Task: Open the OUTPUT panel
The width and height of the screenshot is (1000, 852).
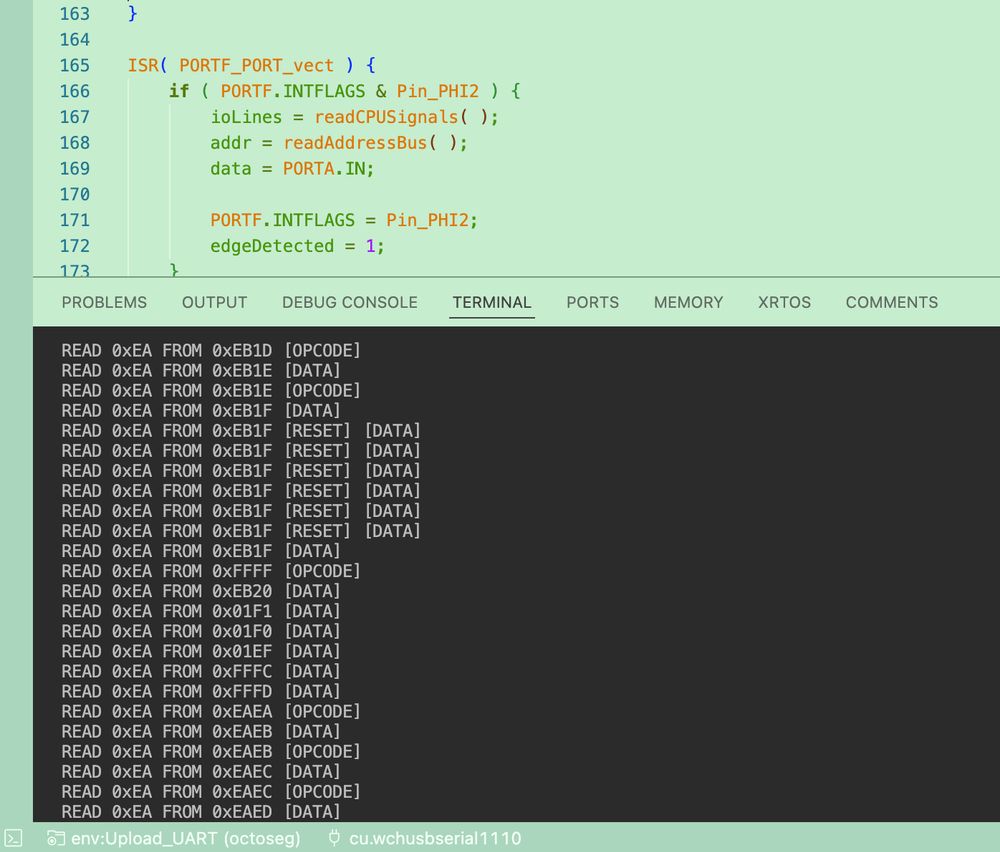Action: tap(214, 302)
